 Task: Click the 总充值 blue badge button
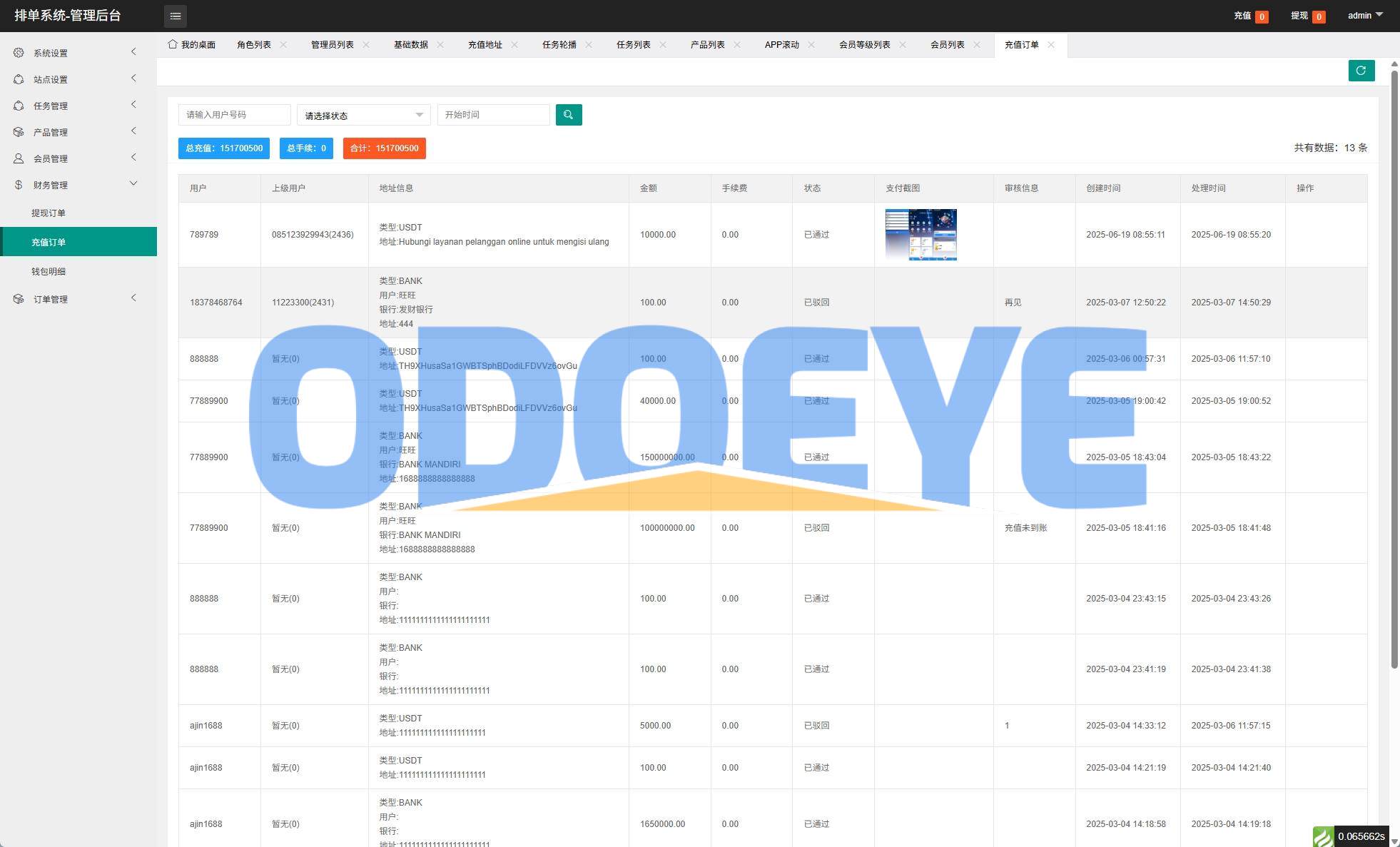[224, 148]
